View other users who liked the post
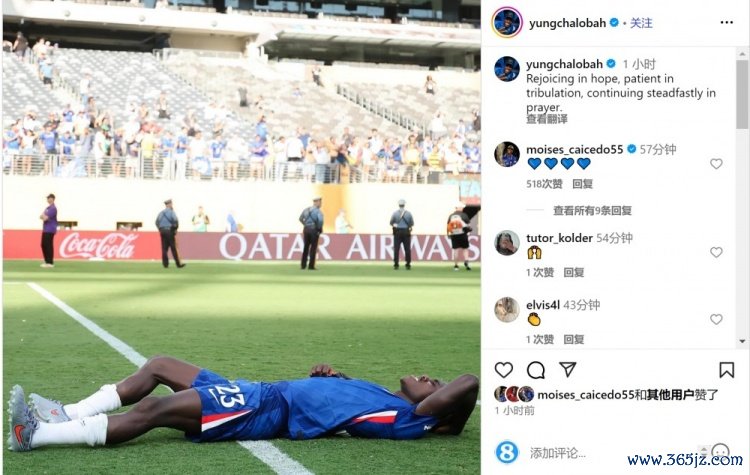The width and height of the screenshot is (750, 475). point(670,395)
